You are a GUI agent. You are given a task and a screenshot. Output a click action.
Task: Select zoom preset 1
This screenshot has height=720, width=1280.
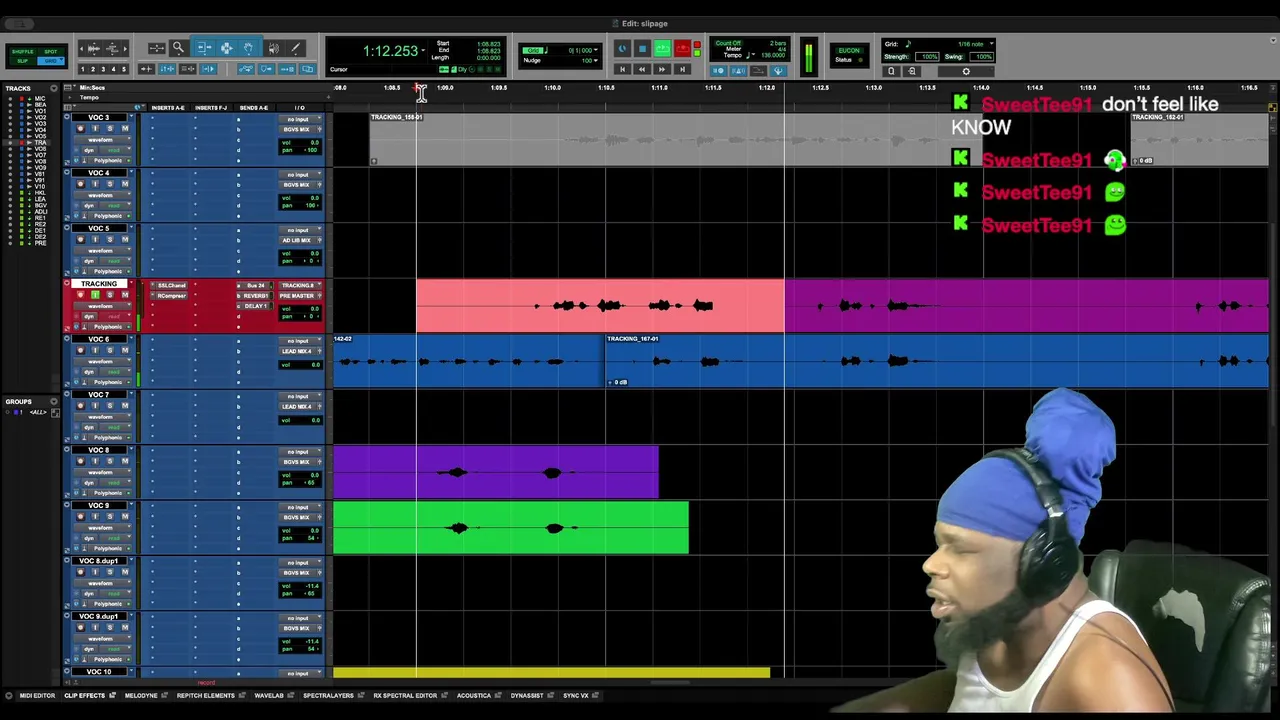83,69
